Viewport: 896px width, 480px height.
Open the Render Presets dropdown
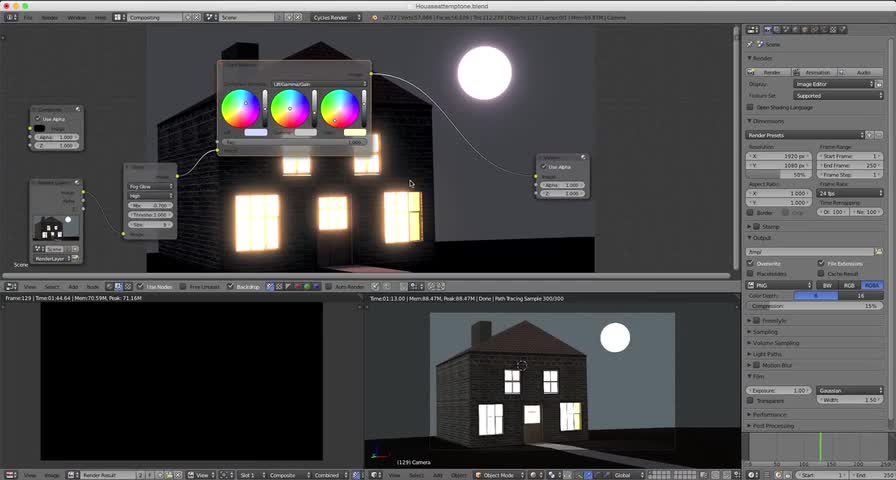pyautogui.click(x=805, y=135)
